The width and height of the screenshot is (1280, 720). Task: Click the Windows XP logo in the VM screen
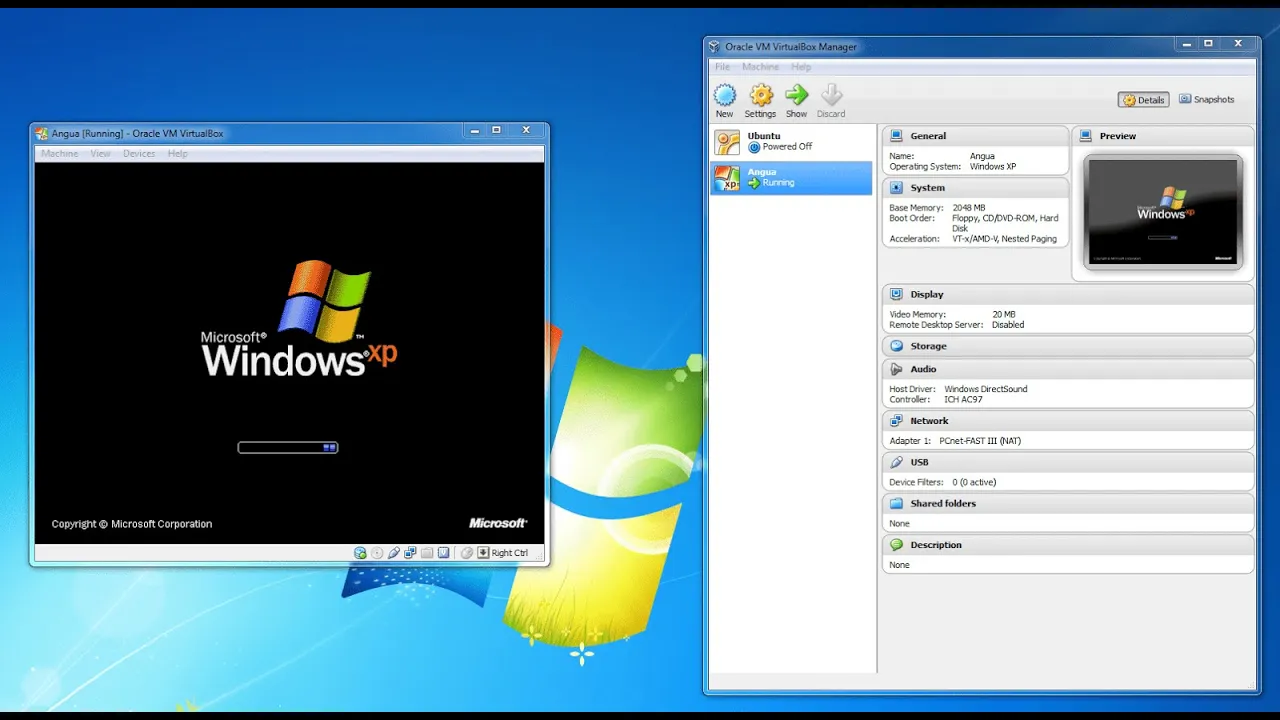pyautogui.click(x=299, y=319)
